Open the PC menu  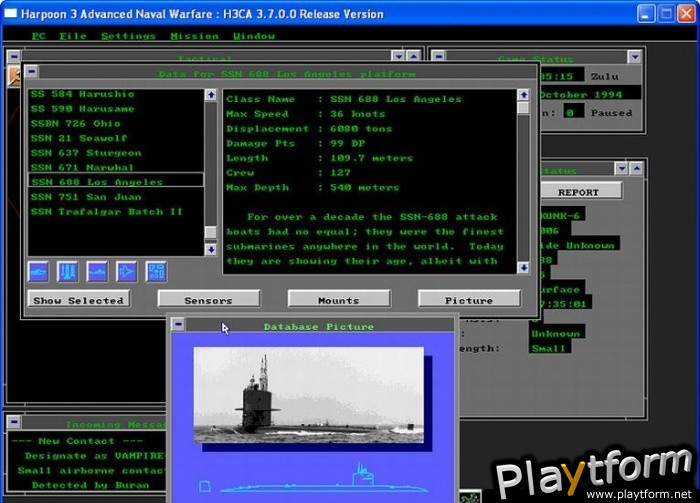39,36
